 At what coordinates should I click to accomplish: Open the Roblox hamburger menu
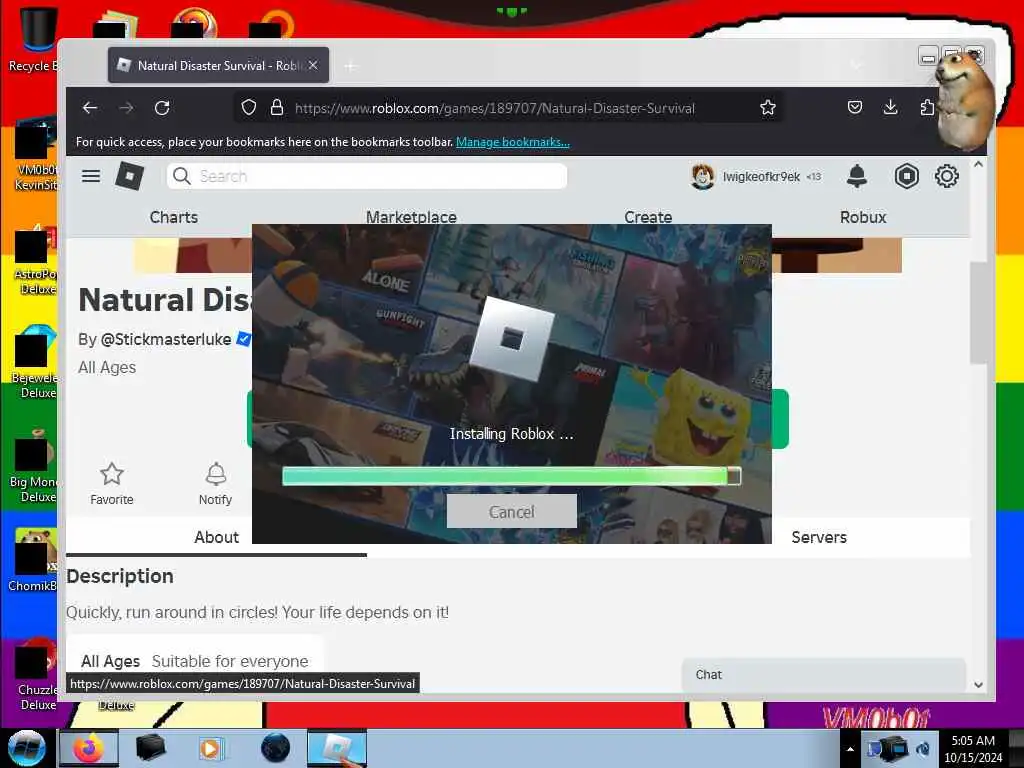coord(91,176)
